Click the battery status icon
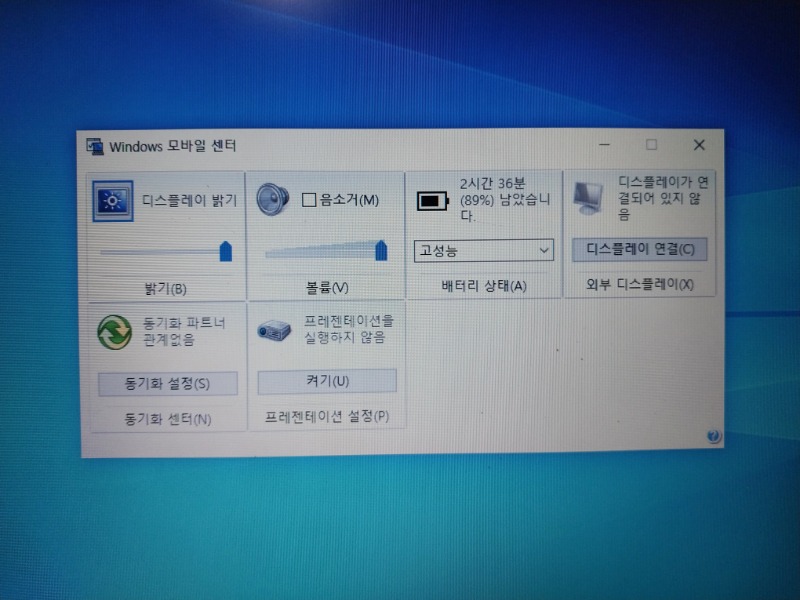 point(433,201)
